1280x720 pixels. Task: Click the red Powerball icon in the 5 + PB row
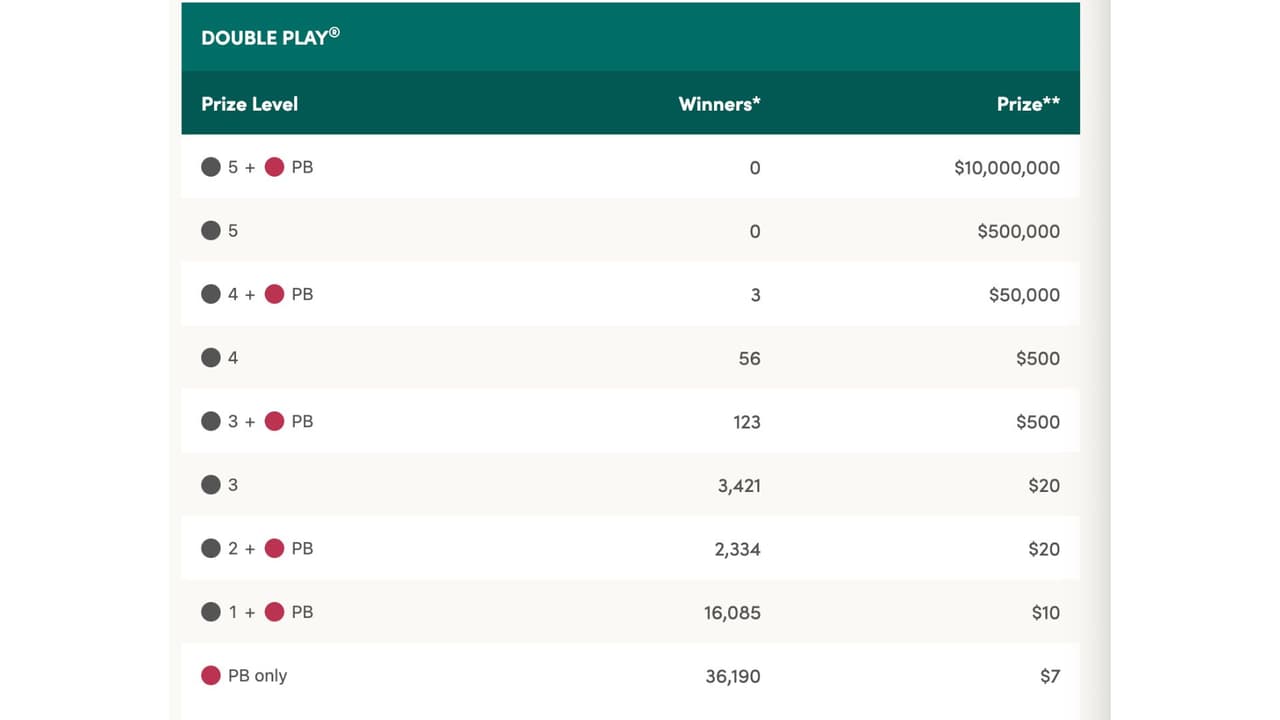tap(274, 167)
